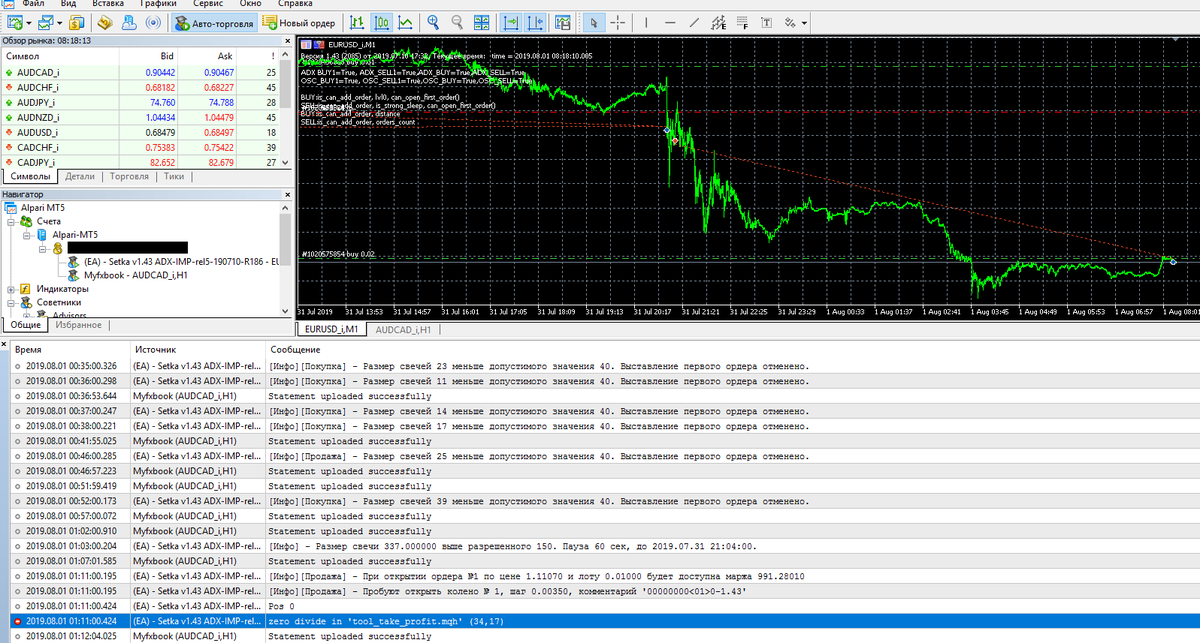The image size is (1200, 643).
Task: Open the Файл menu
Action: (32, 4)
